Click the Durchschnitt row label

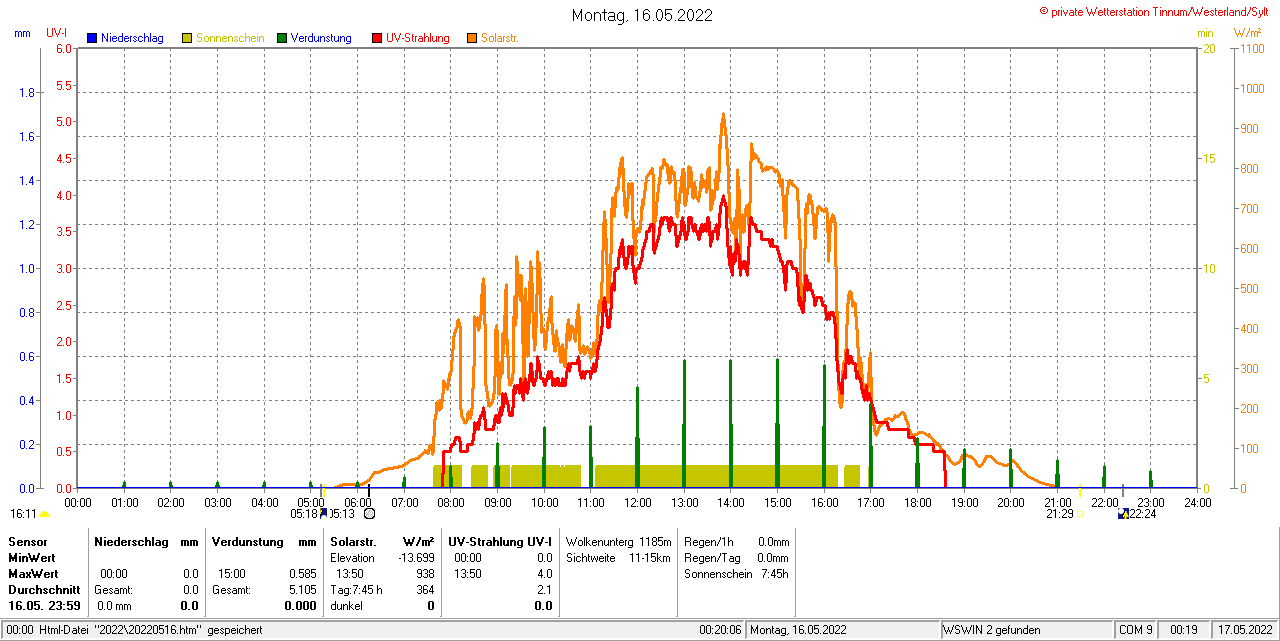44,590
